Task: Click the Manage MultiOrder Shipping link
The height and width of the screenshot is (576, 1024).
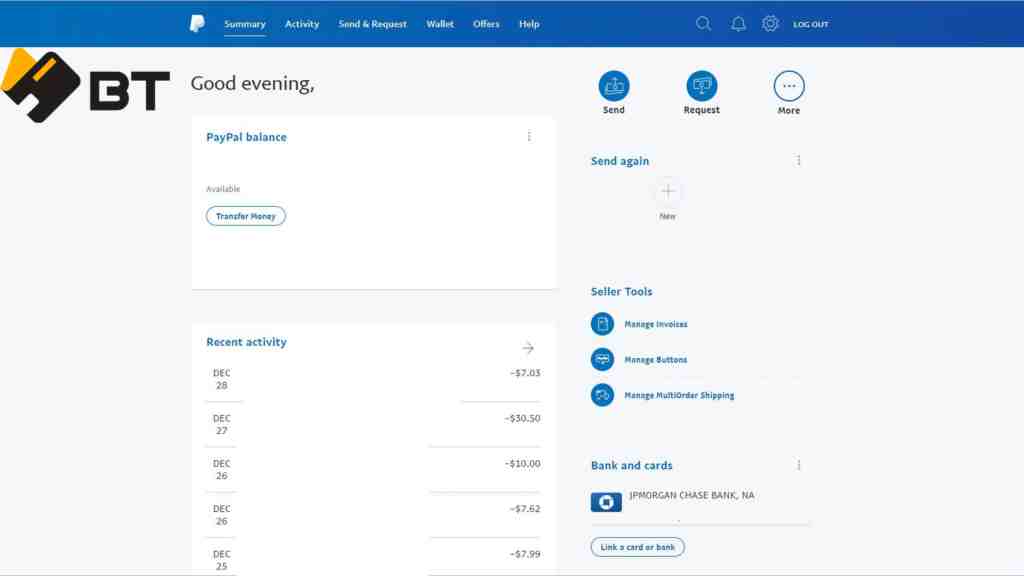Action: [x=679, y=395]
